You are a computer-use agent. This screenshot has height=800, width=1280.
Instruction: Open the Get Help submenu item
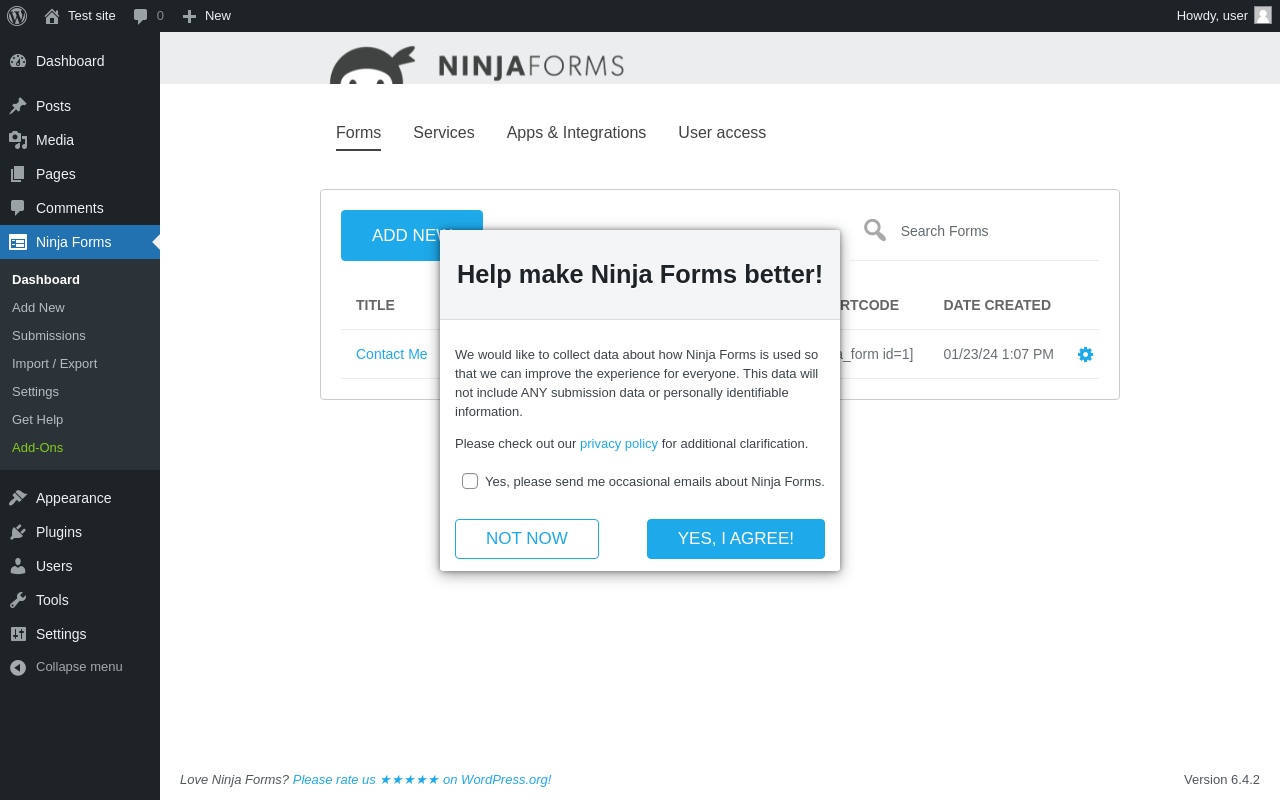pos(37,419)
